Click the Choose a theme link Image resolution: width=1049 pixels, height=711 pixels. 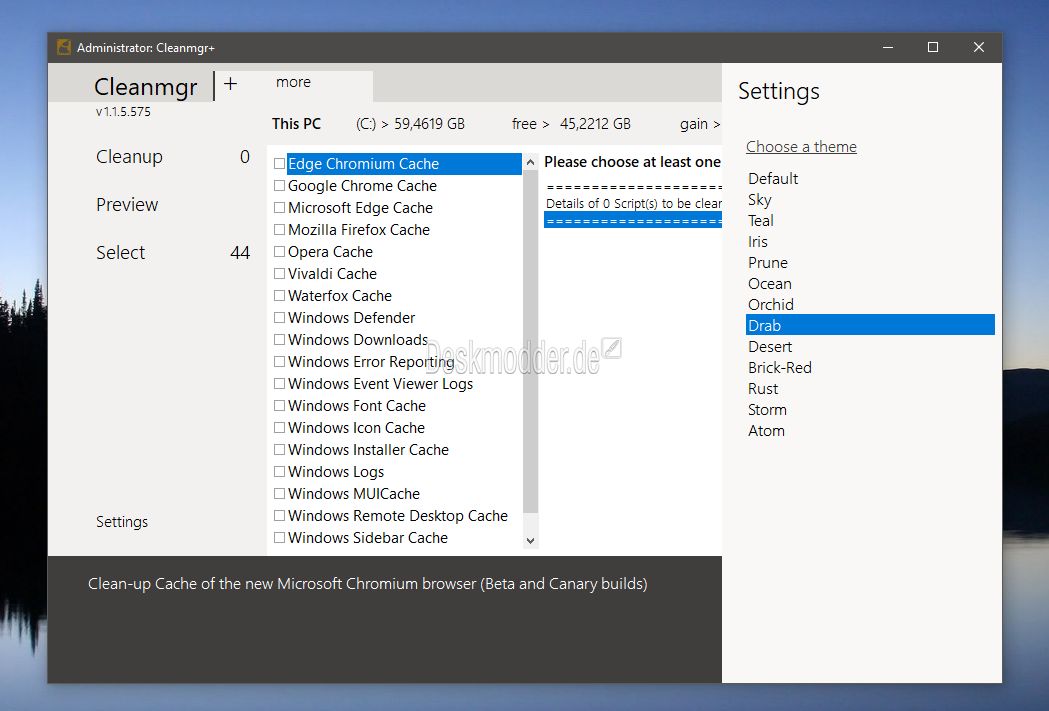(801, 147)
